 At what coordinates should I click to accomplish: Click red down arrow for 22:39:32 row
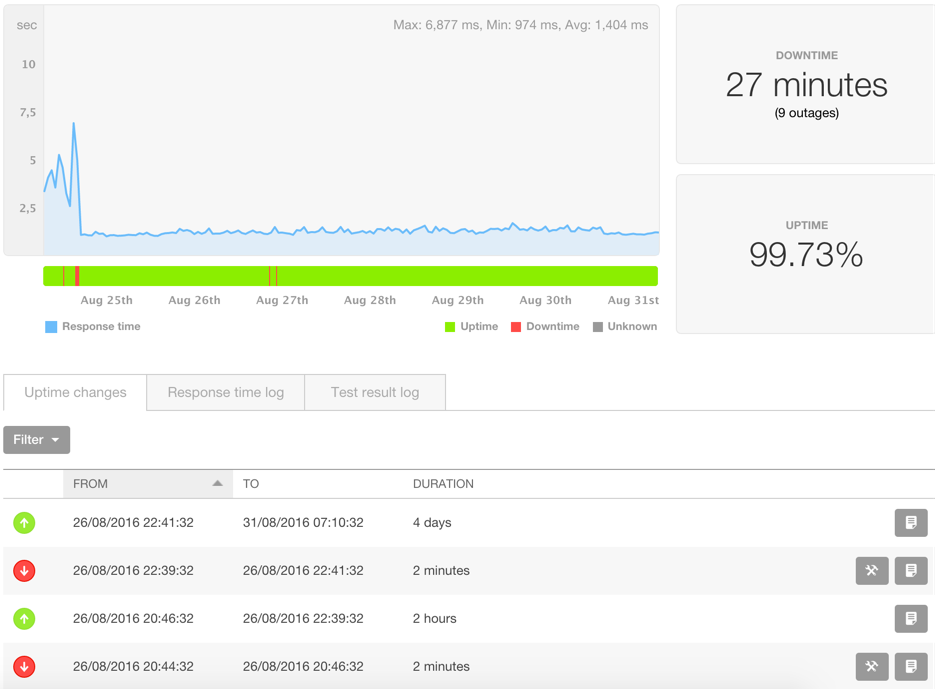24,571
